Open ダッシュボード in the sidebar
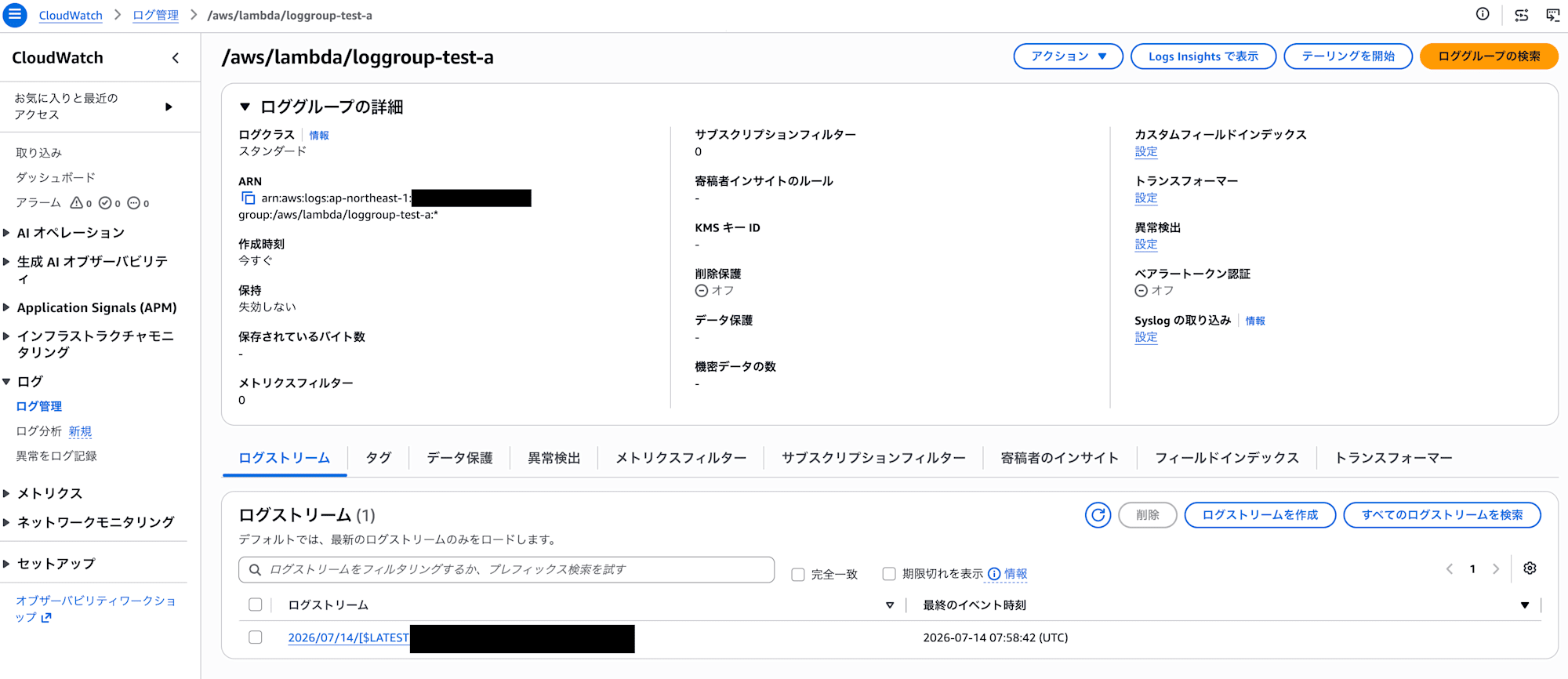The image size is (1568, 679). pos(56,178)
